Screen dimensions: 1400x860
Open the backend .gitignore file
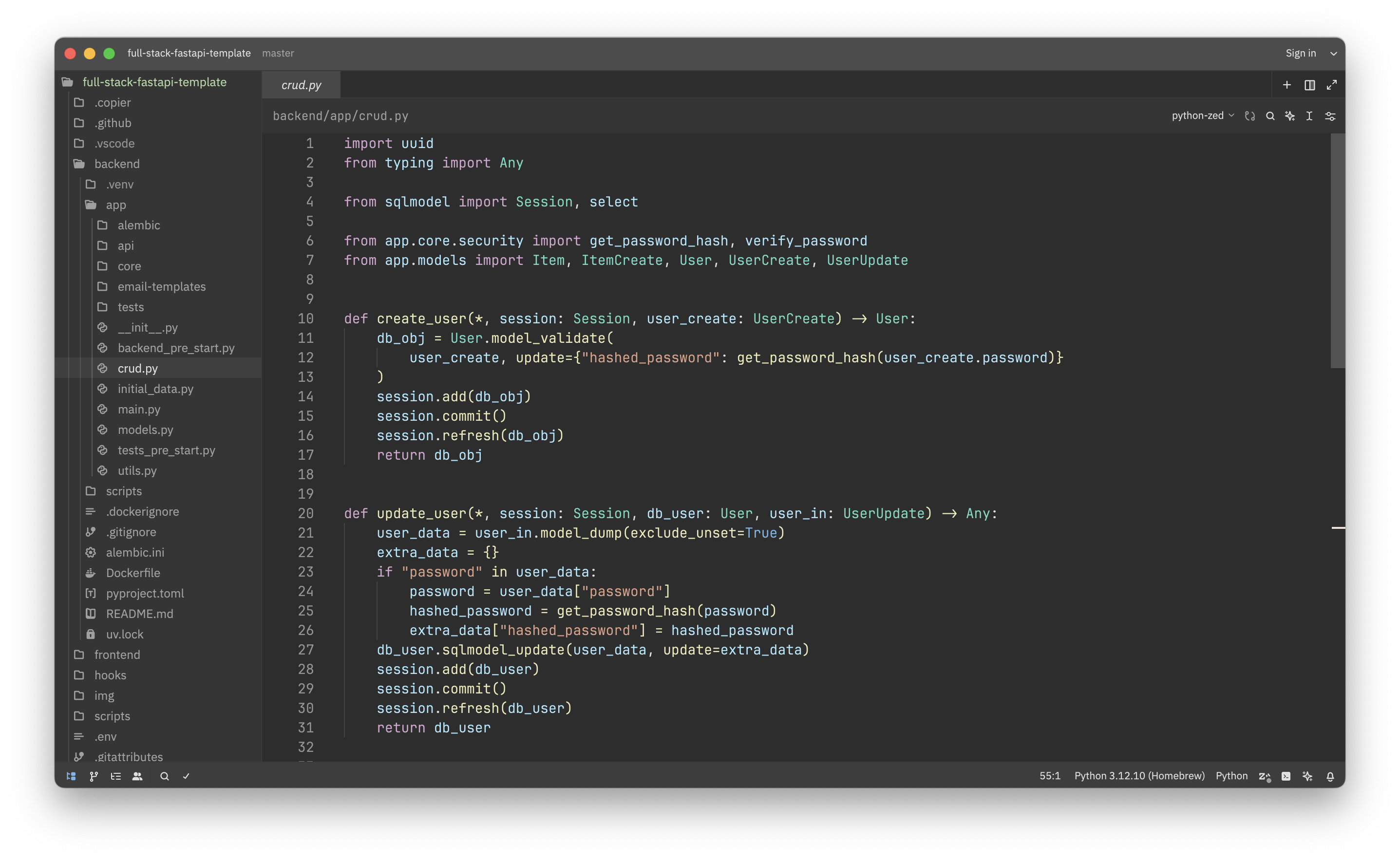(158, 532)
